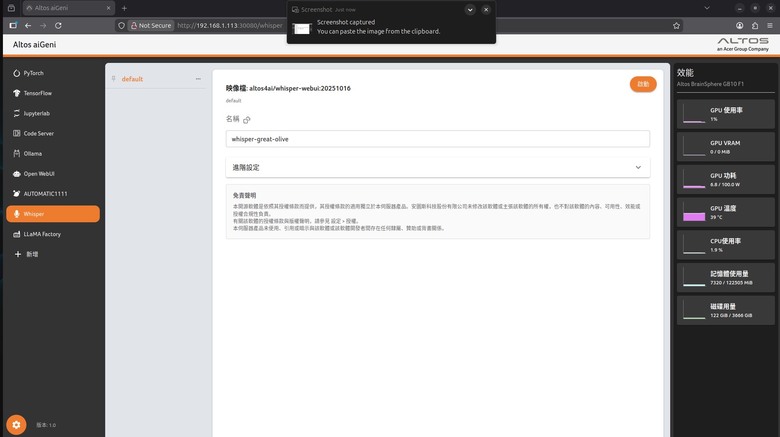The image size is (780, 437).
Task: Select the Whisper sidebar item
Action: (53, 214)
